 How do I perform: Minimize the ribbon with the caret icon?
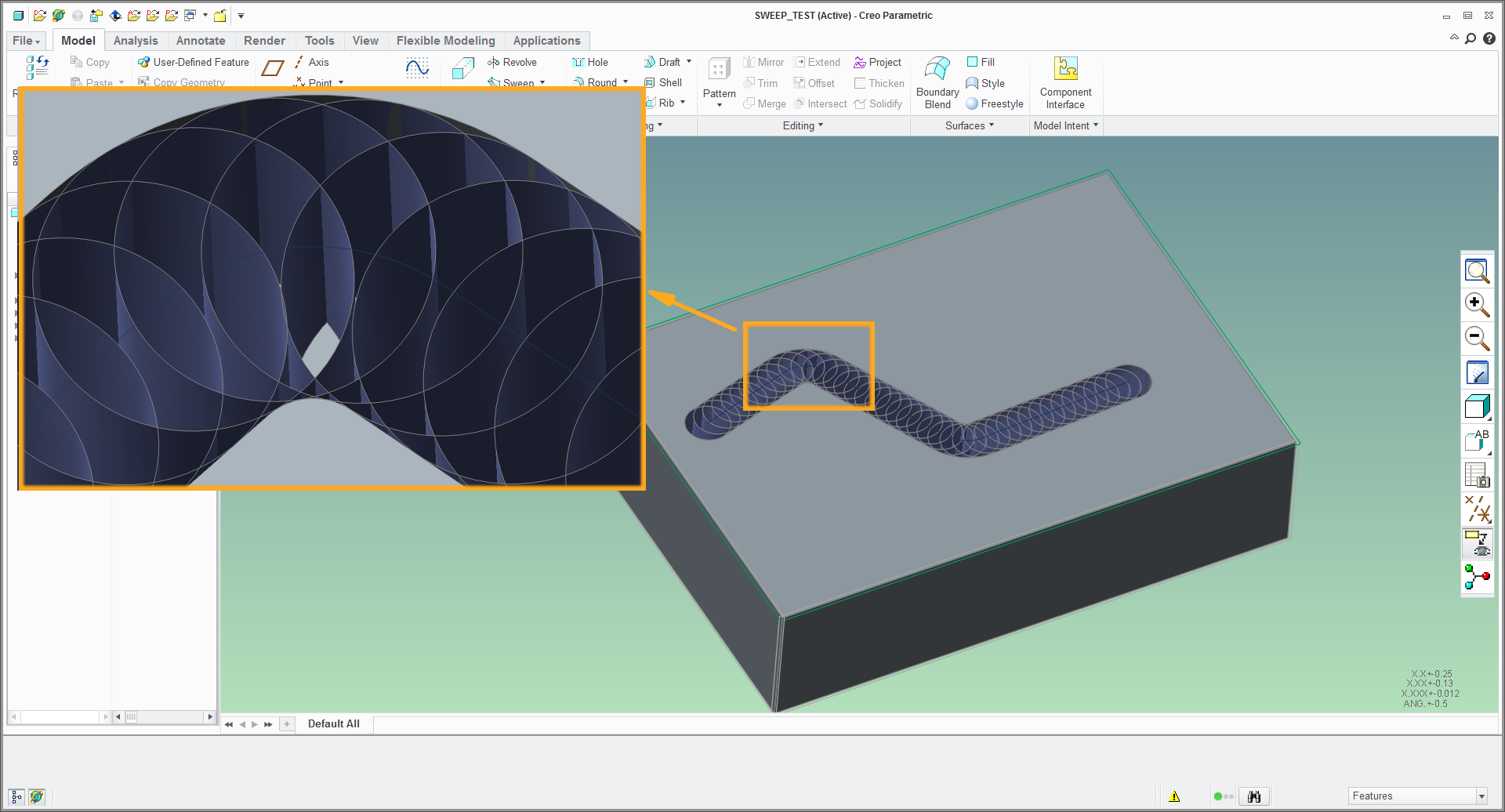point(1454,38)
